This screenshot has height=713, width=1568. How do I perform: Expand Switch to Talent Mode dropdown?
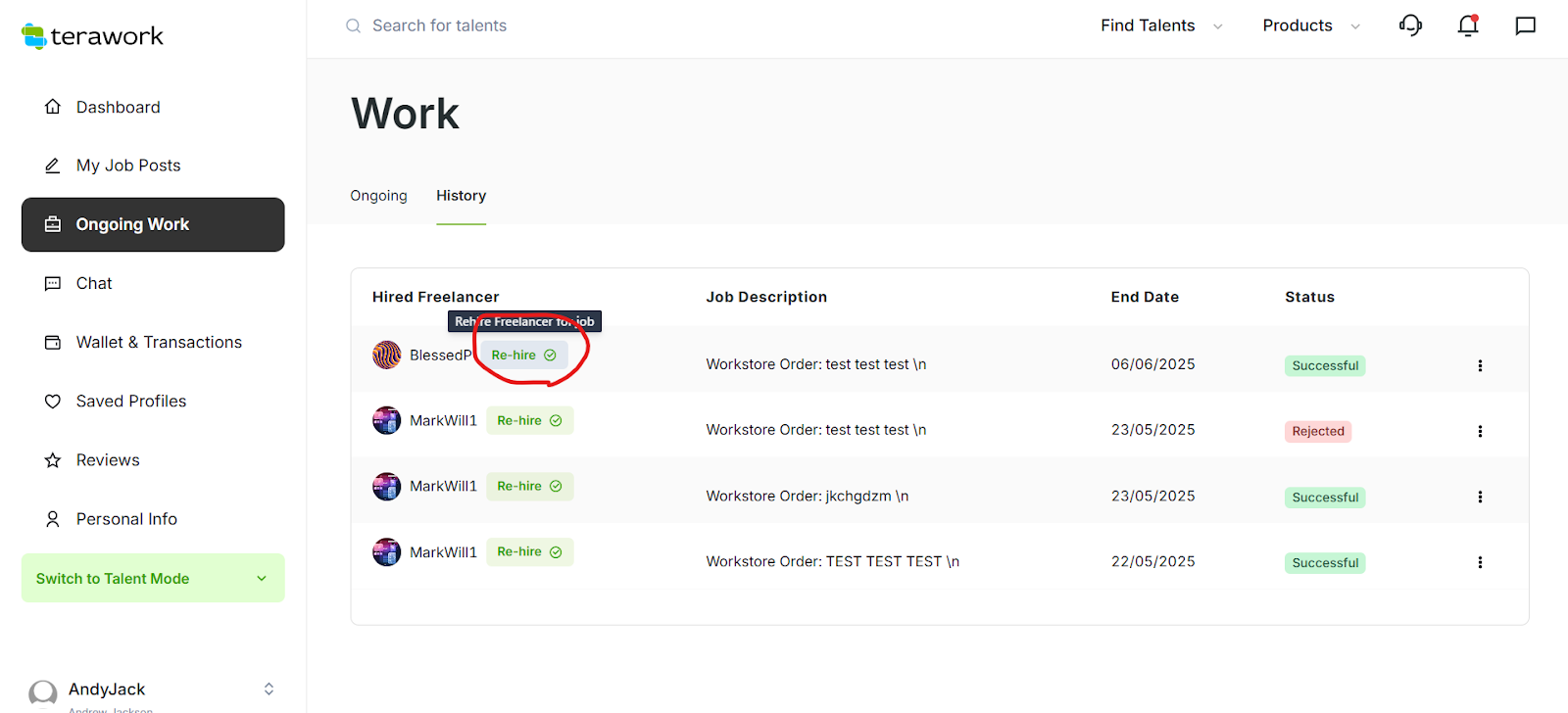153,578
